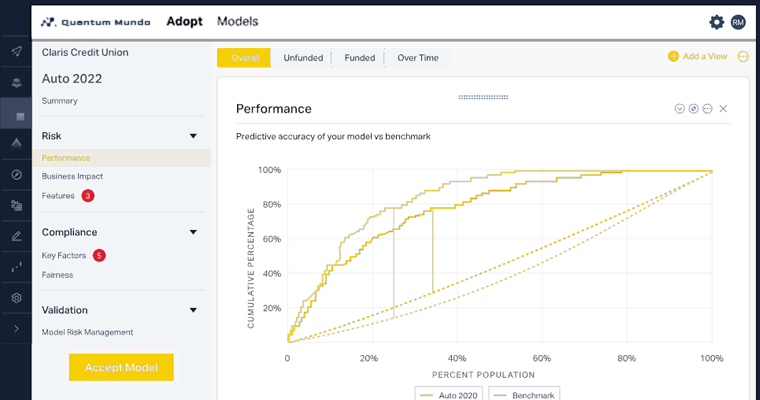Expand the left sidebar with chevron arrow
The image size is (760, 400).
point(16,328)
